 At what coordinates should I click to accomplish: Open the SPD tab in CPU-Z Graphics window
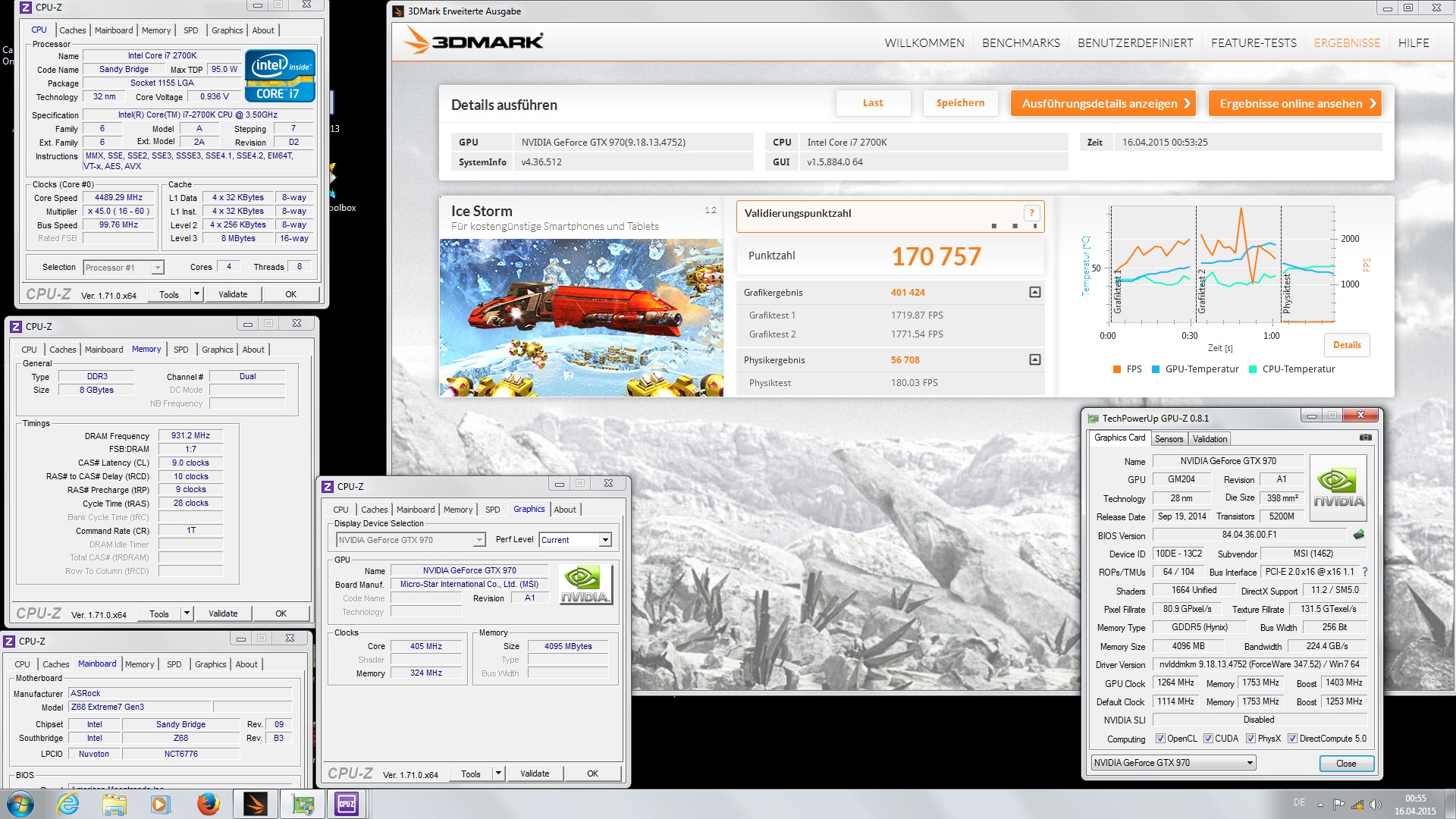click(x=493, y=510)
